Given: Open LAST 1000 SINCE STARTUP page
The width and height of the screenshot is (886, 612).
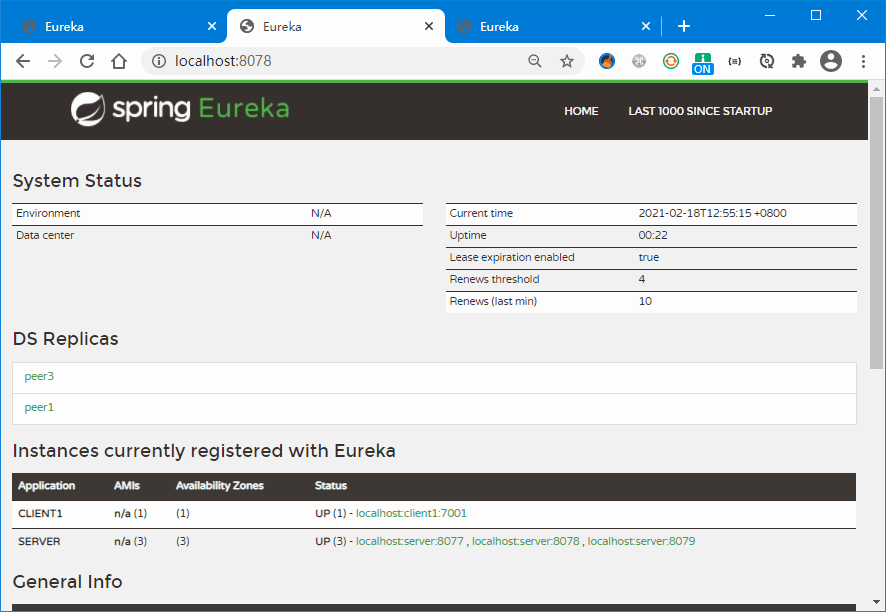Looking at the screenshot, I should 700,111.
